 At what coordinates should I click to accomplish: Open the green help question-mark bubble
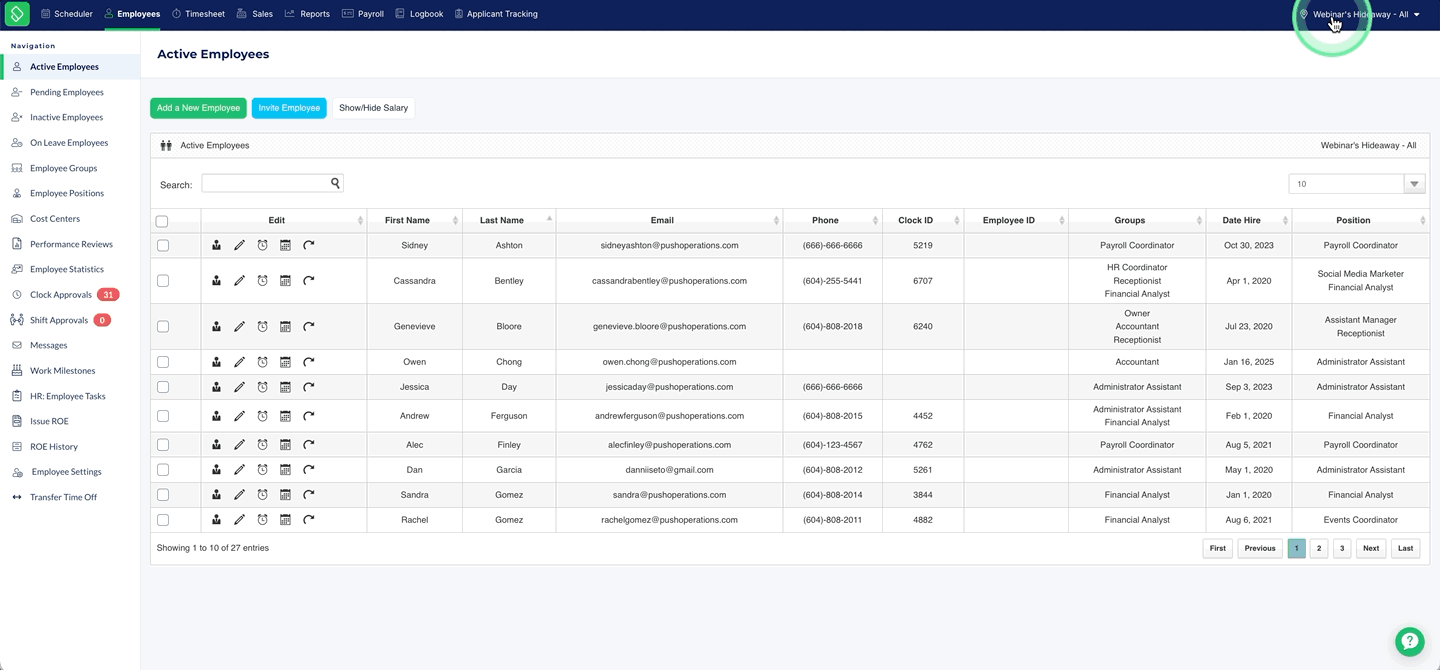pos(1409,642)
